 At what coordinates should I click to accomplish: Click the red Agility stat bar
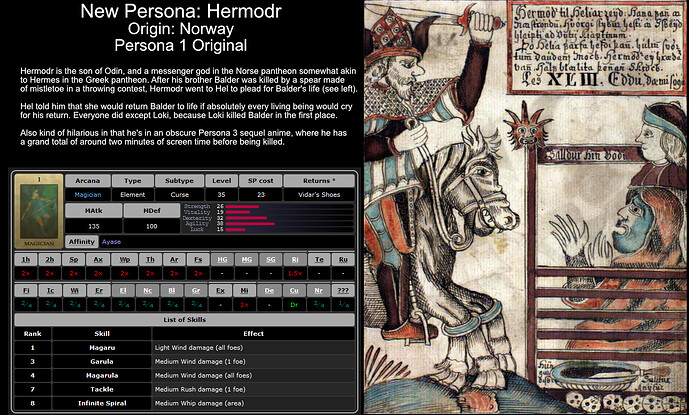[250, 224]
